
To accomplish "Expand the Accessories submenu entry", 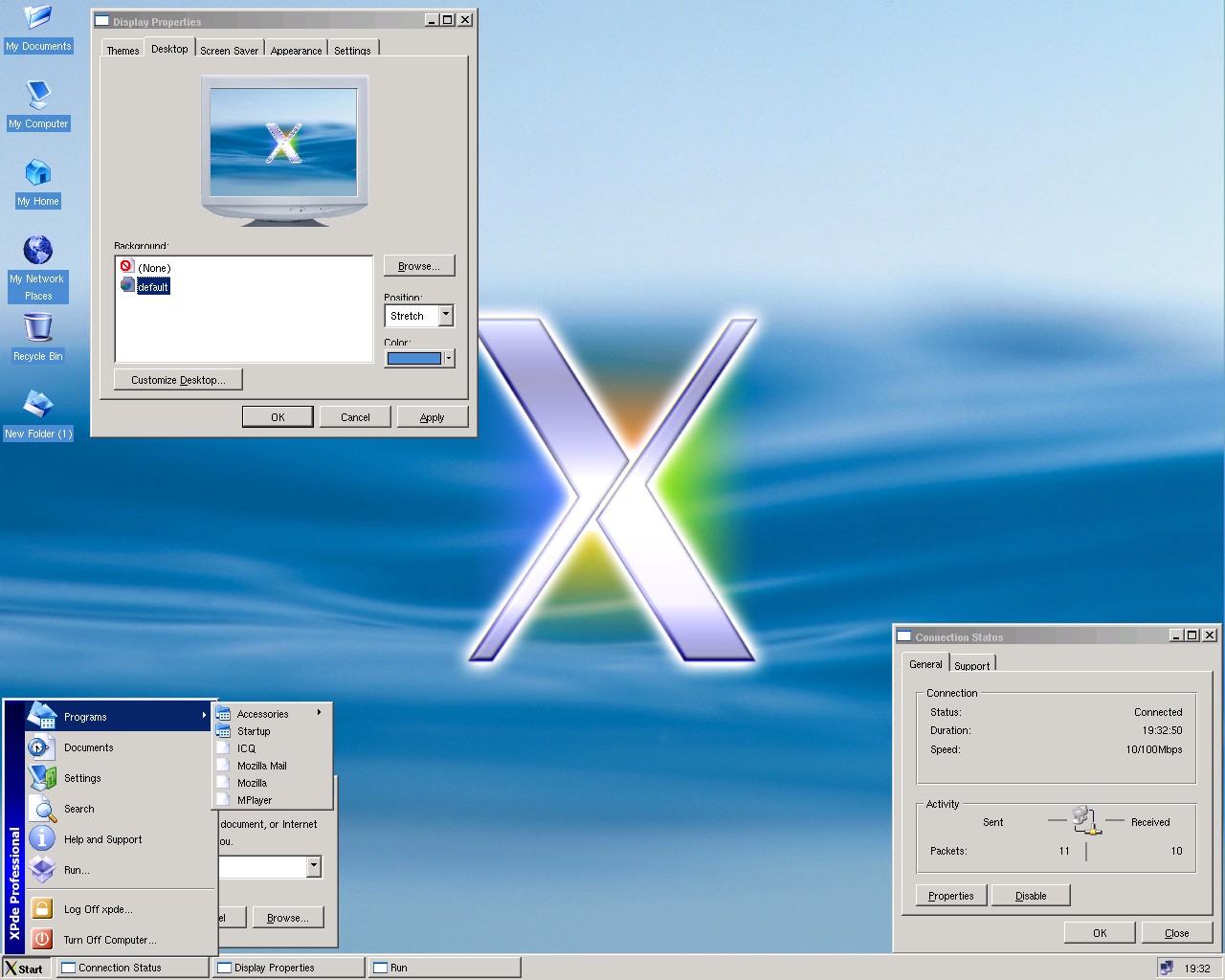I will pyautogui.click(x=272, y=714).
